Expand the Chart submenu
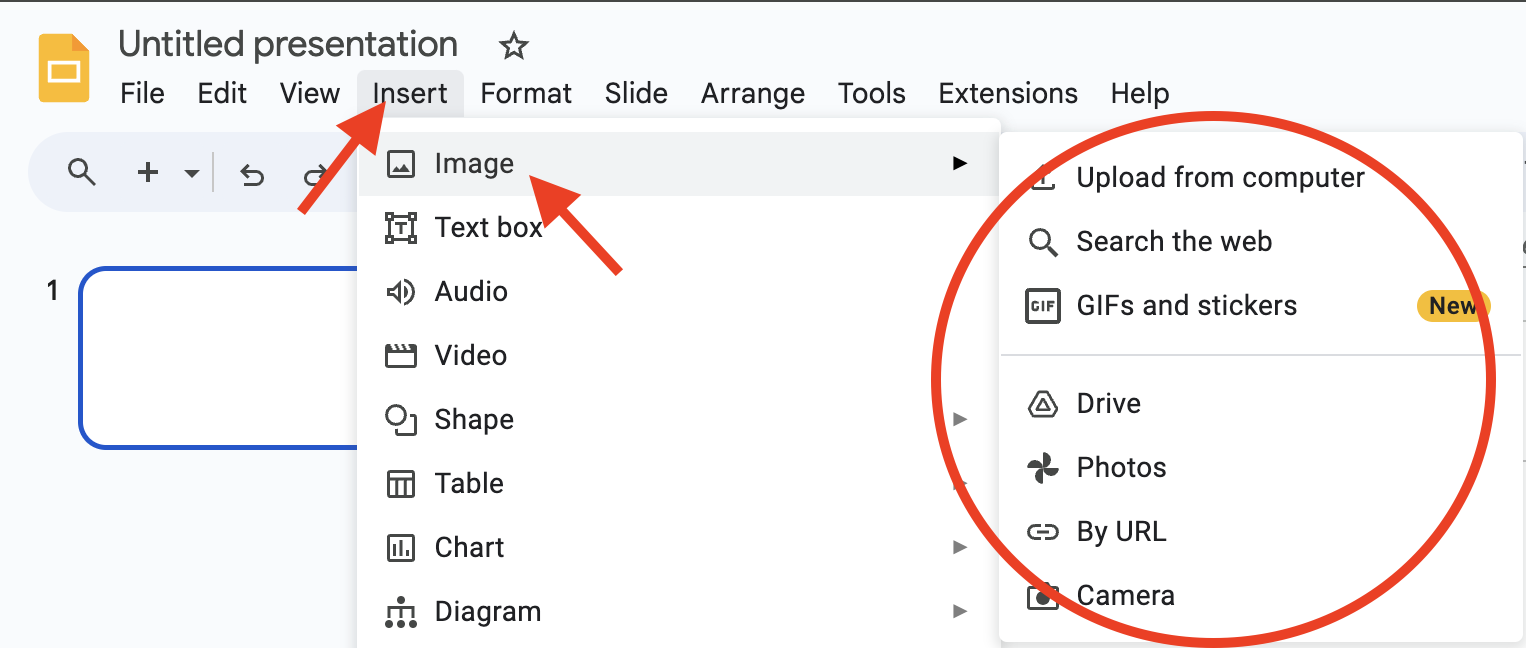 coord(469,548)
